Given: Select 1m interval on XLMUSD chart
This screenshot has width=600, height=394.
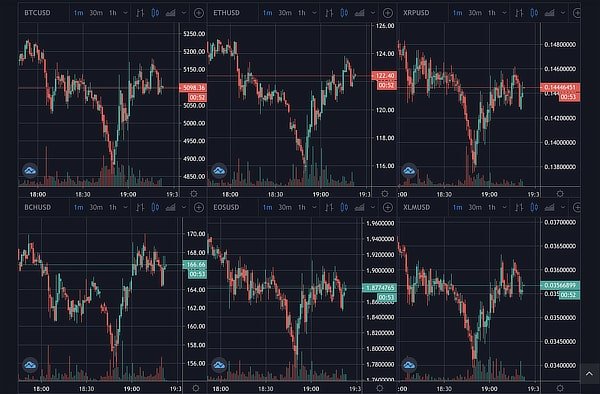Looking at the screenshot, I should coord(458,207).
